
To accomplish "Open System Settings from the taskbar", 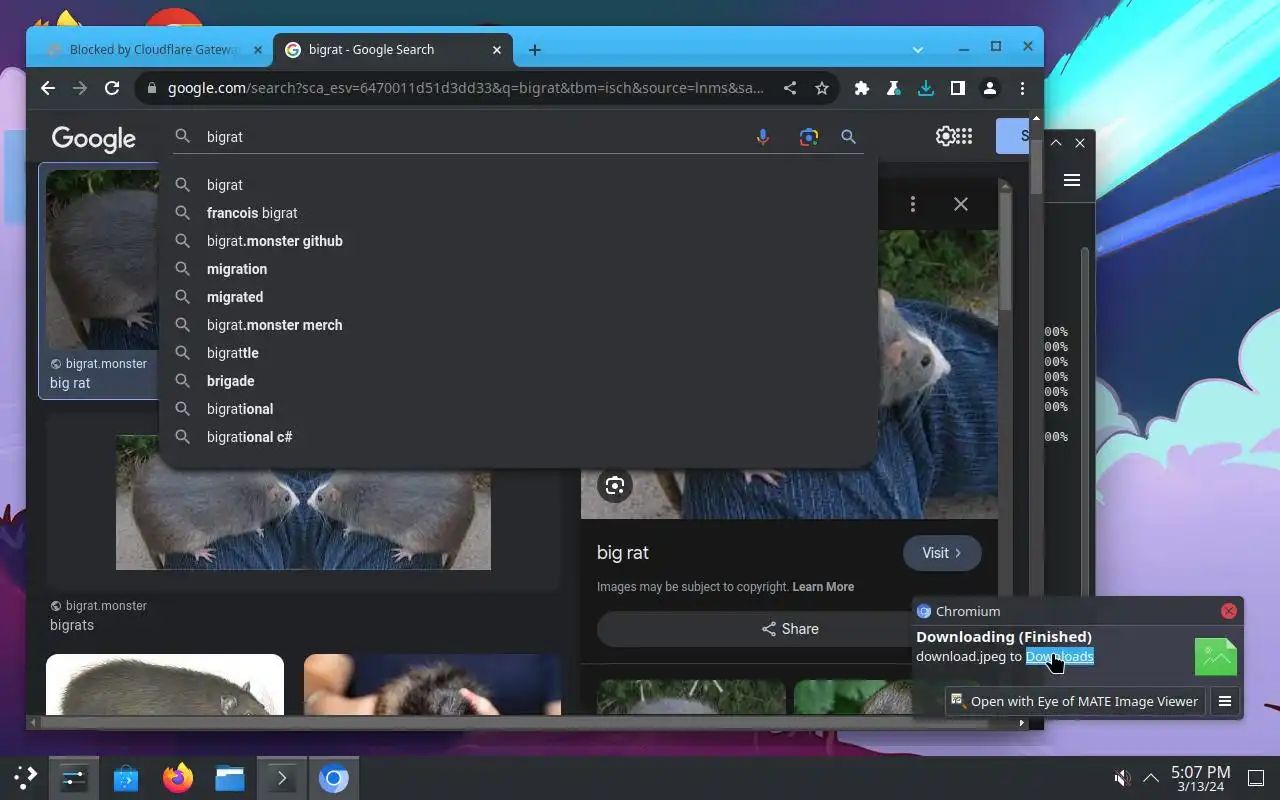I will (x=74, y=778).
